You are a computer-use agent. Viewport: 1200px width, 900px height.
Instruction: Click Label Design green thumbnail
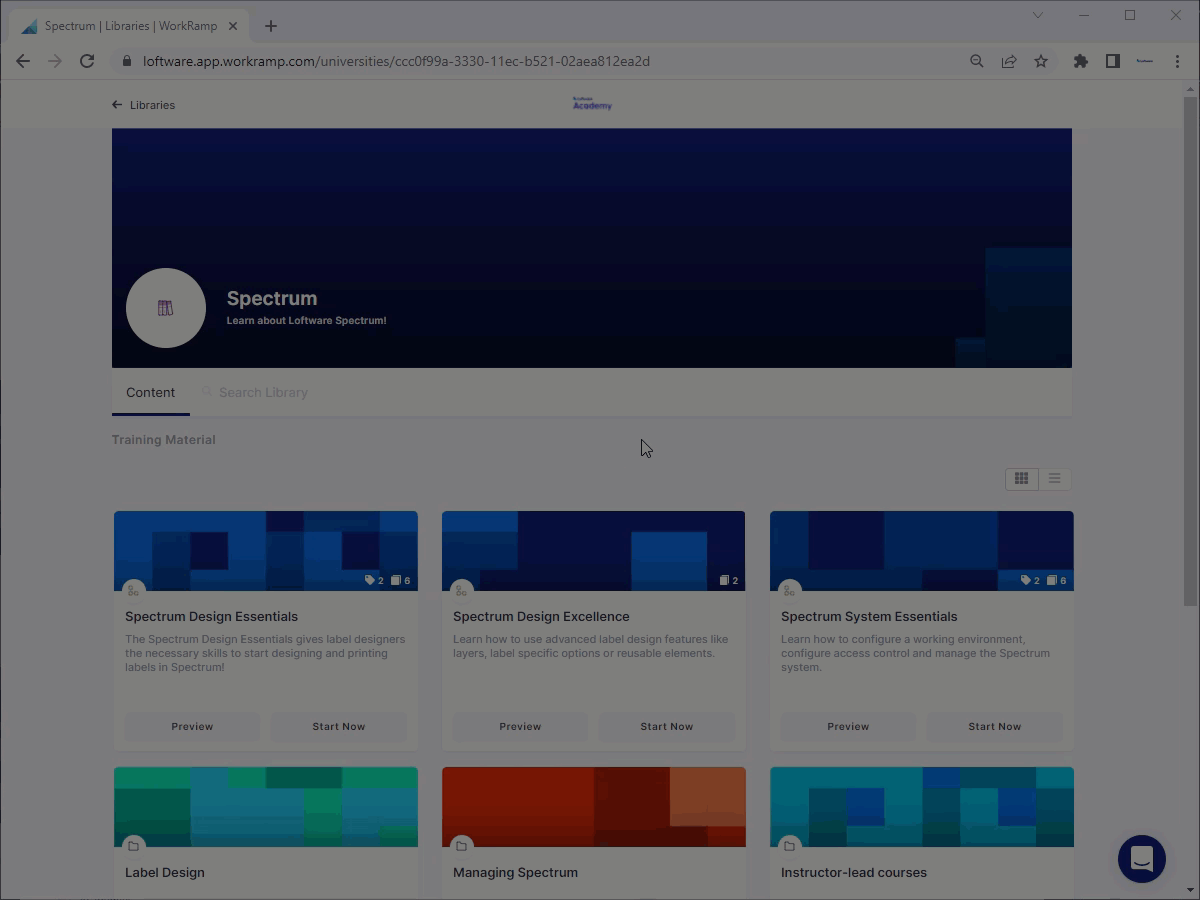point(266,807)
